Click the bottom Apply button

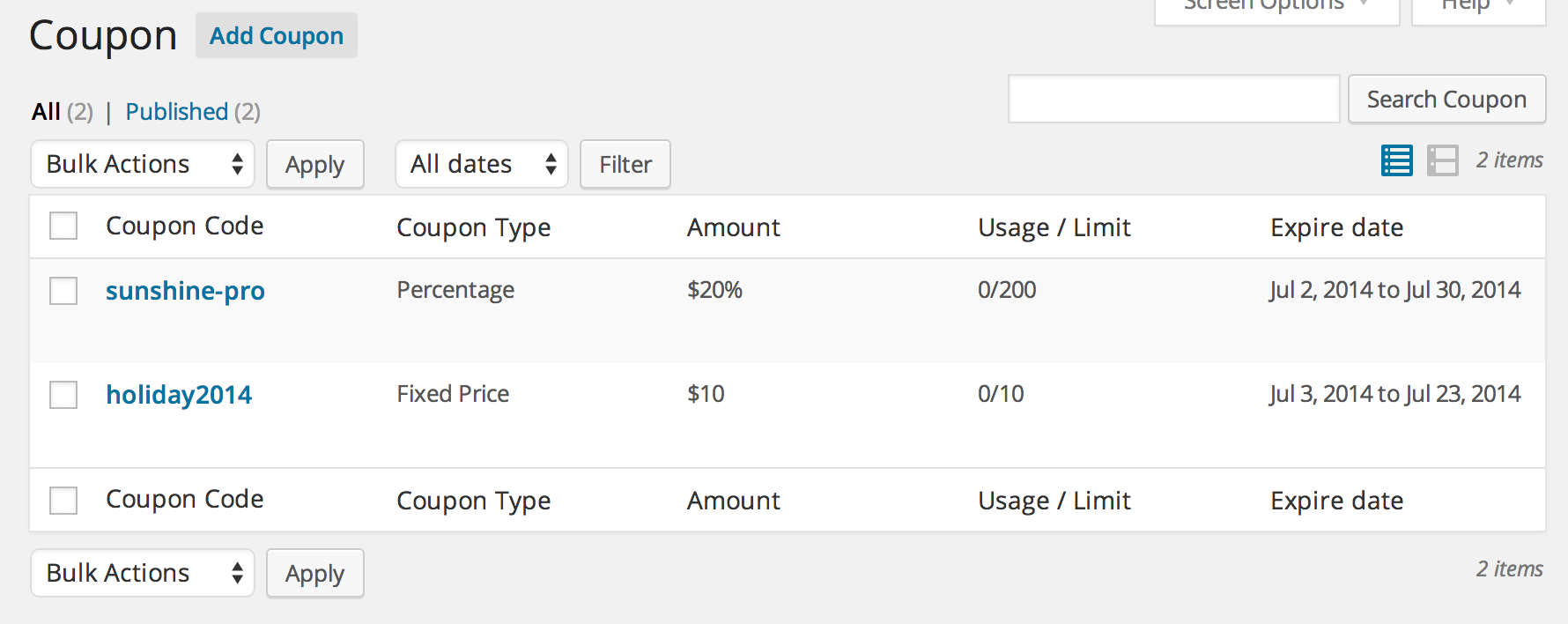pyautogui.click(x=315, y=573)
